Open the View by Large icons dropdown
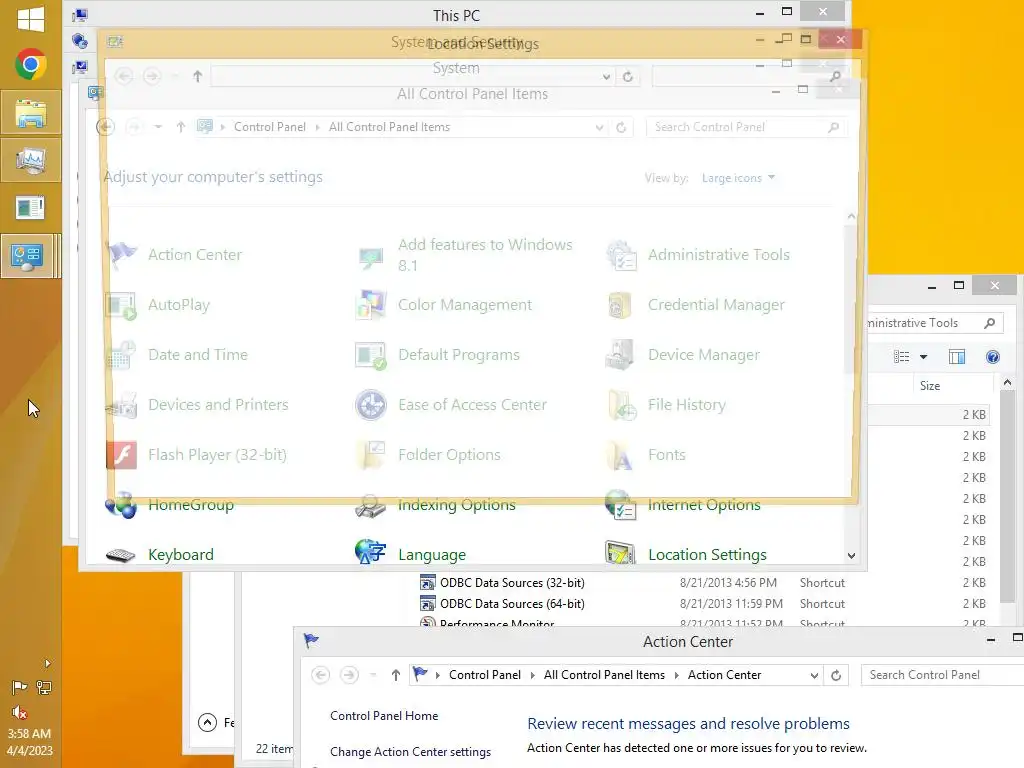This screenshot has height=768, width=1024. coord(738,178)
